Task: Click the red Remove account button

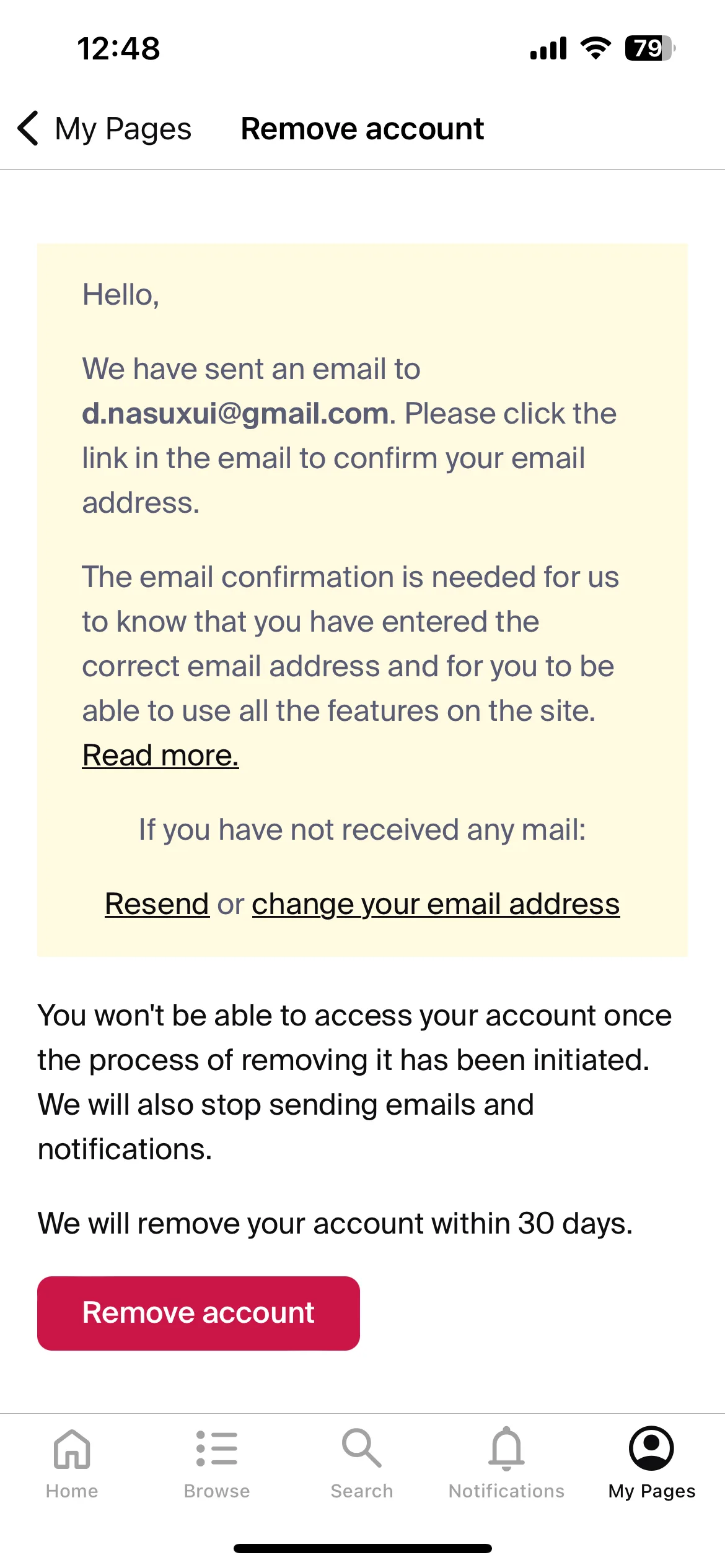Action: pos(198,1313)
